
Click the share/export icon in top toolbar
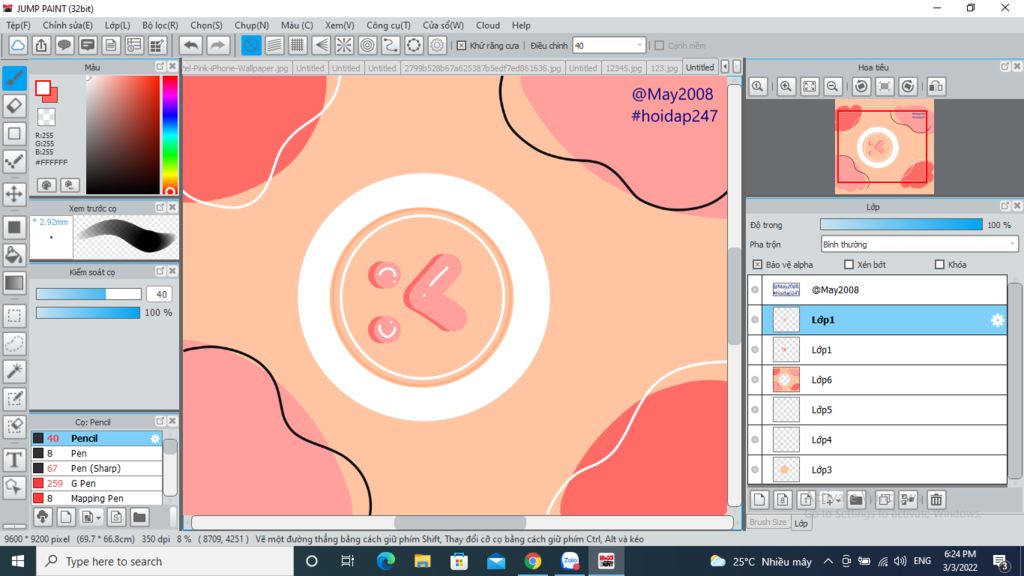coord(41,45)
